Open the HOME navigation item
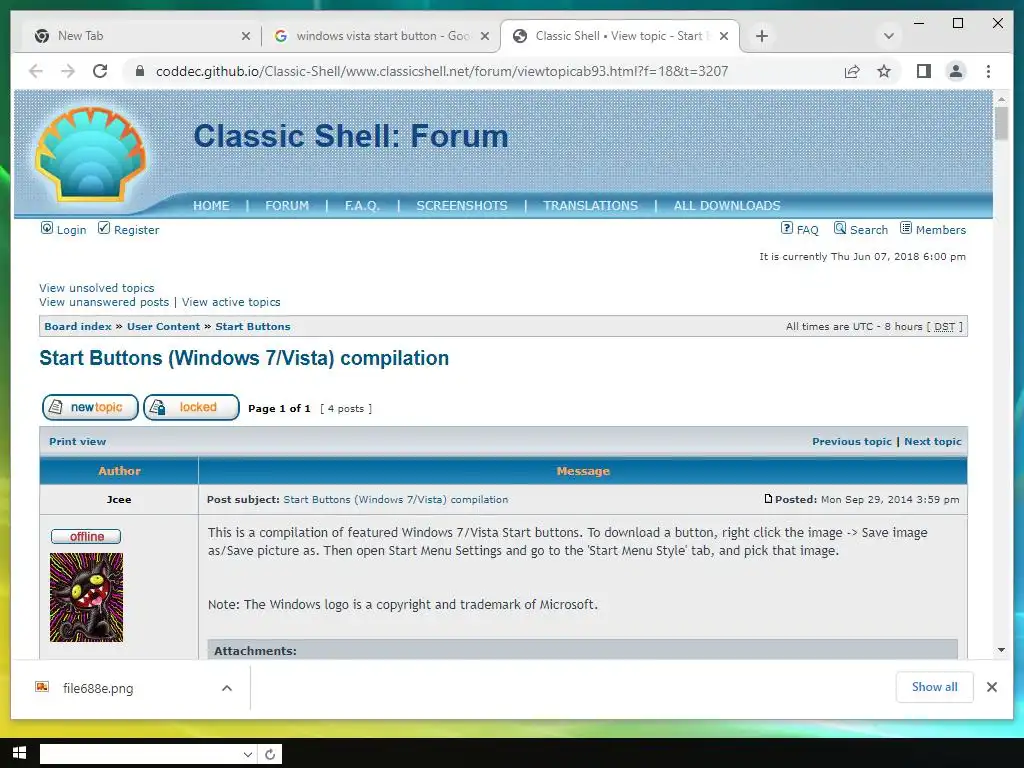 211,206
